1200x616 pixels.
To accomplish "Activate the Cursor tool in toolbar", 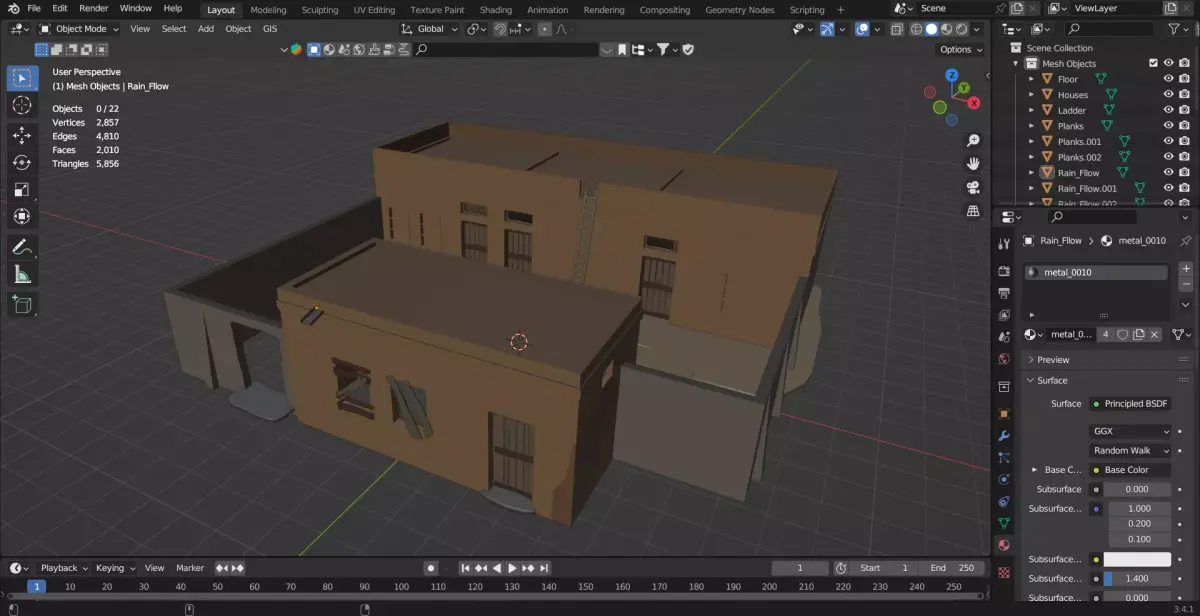I will click(22, 105).
